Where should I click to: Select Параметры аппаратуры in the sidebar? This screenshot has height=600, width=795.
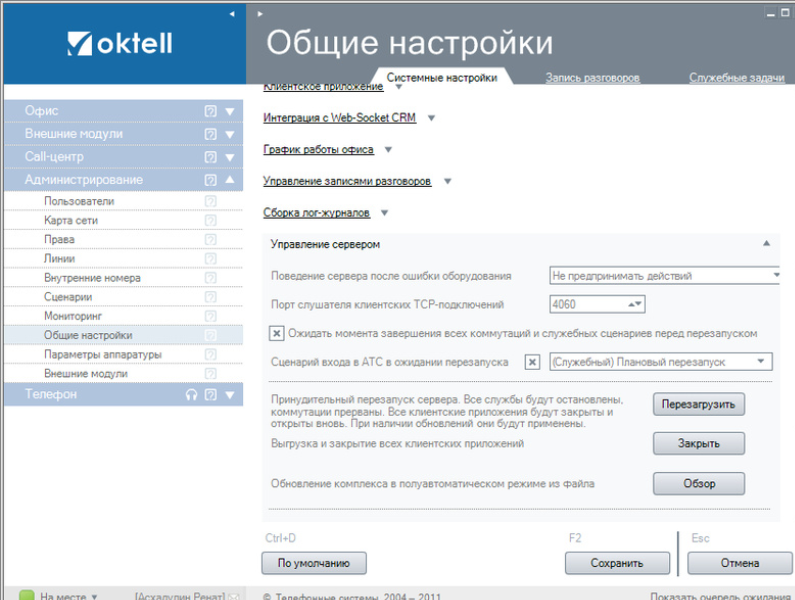102,354
